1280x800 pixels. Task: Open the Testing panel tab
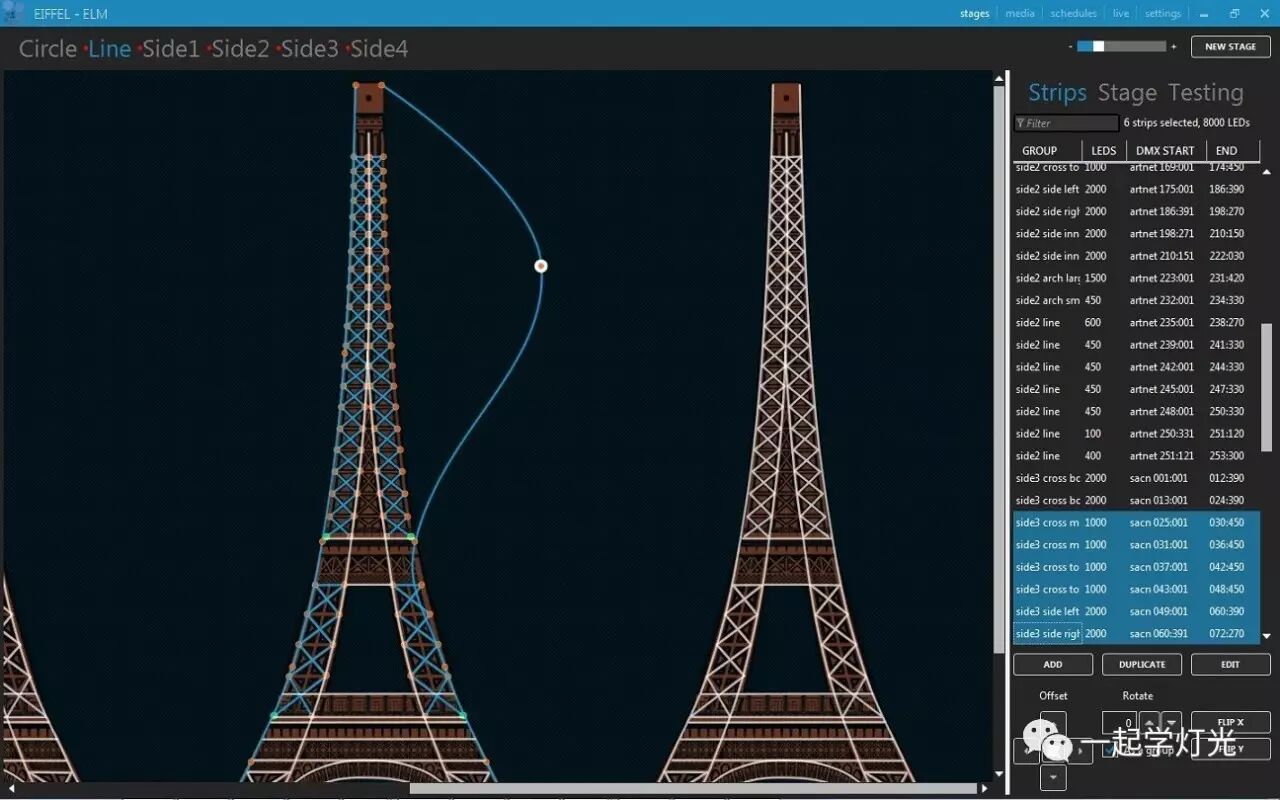click(x=1206, y=93)
